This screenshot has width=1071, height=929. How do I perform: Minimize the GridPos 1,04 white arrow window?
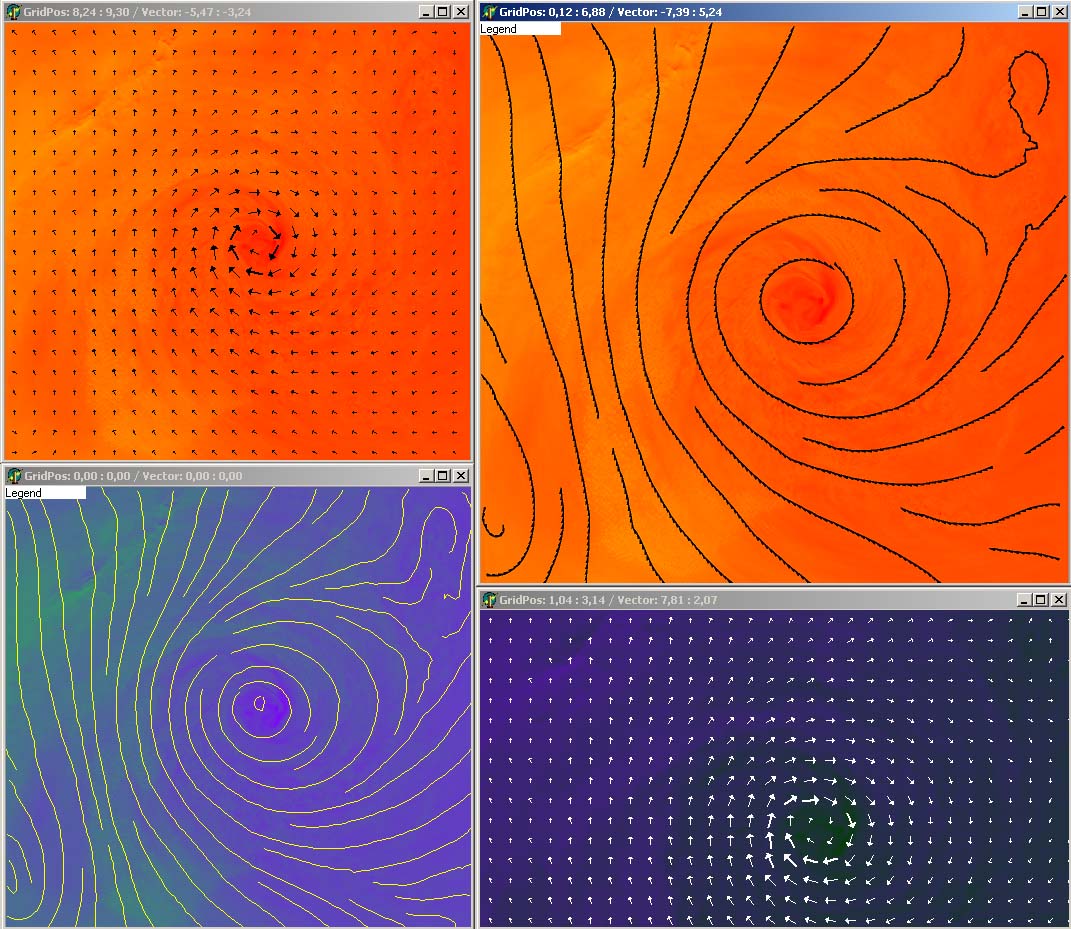pos(1025,600)
